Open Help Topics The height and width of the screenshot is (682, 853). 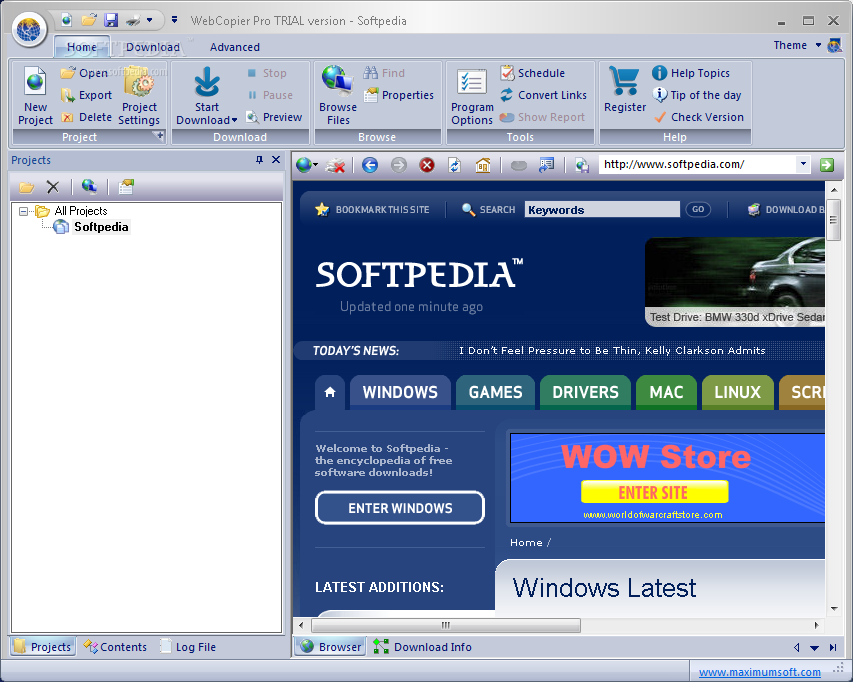[691, 73]
